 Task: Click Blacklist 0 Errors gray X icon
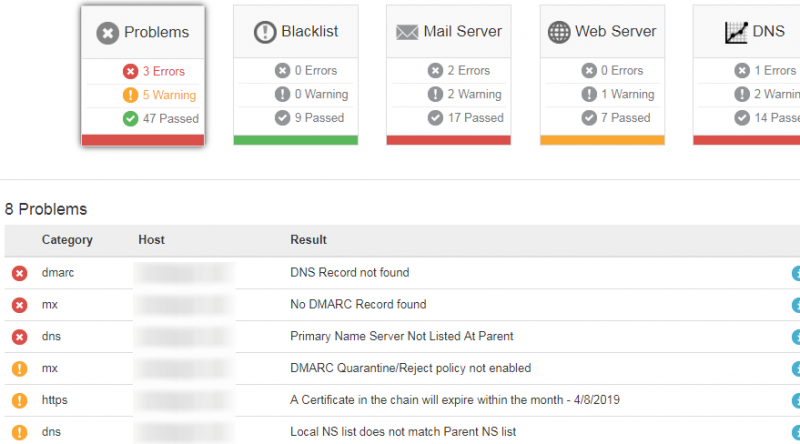point(283,70)
